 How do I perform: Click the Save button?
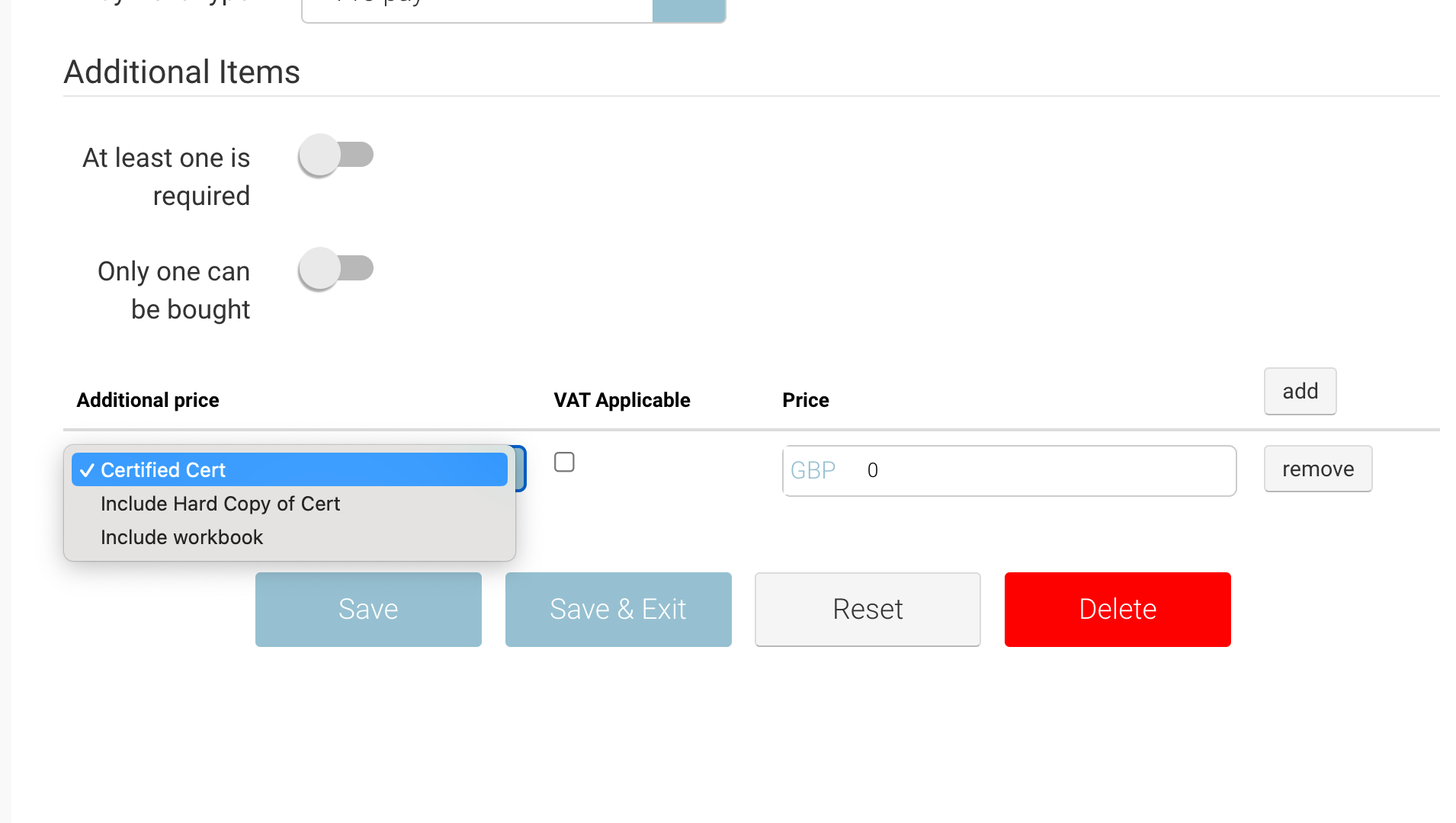(x=368, y=610)
